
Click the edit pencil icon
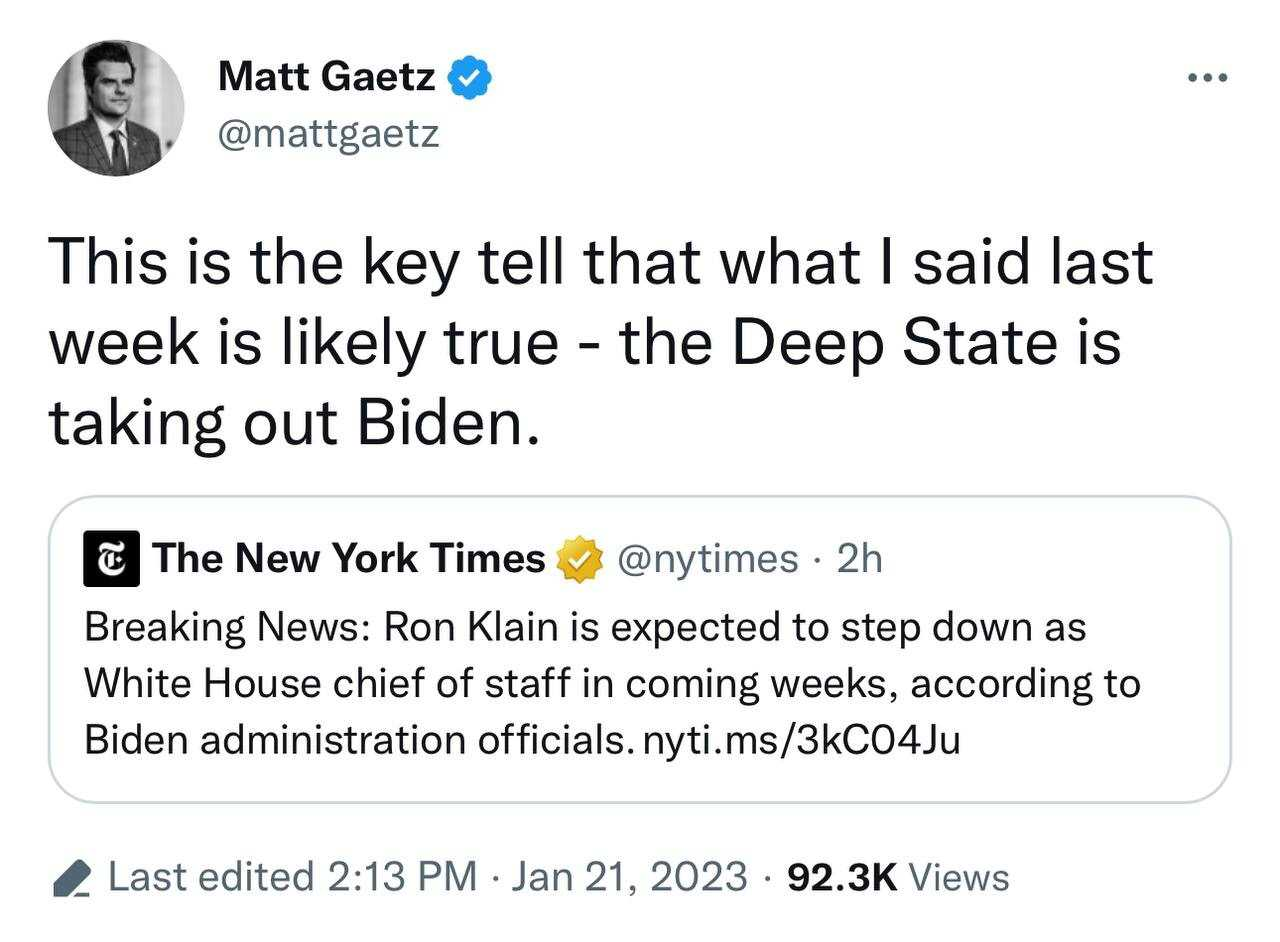coord(72,878)
